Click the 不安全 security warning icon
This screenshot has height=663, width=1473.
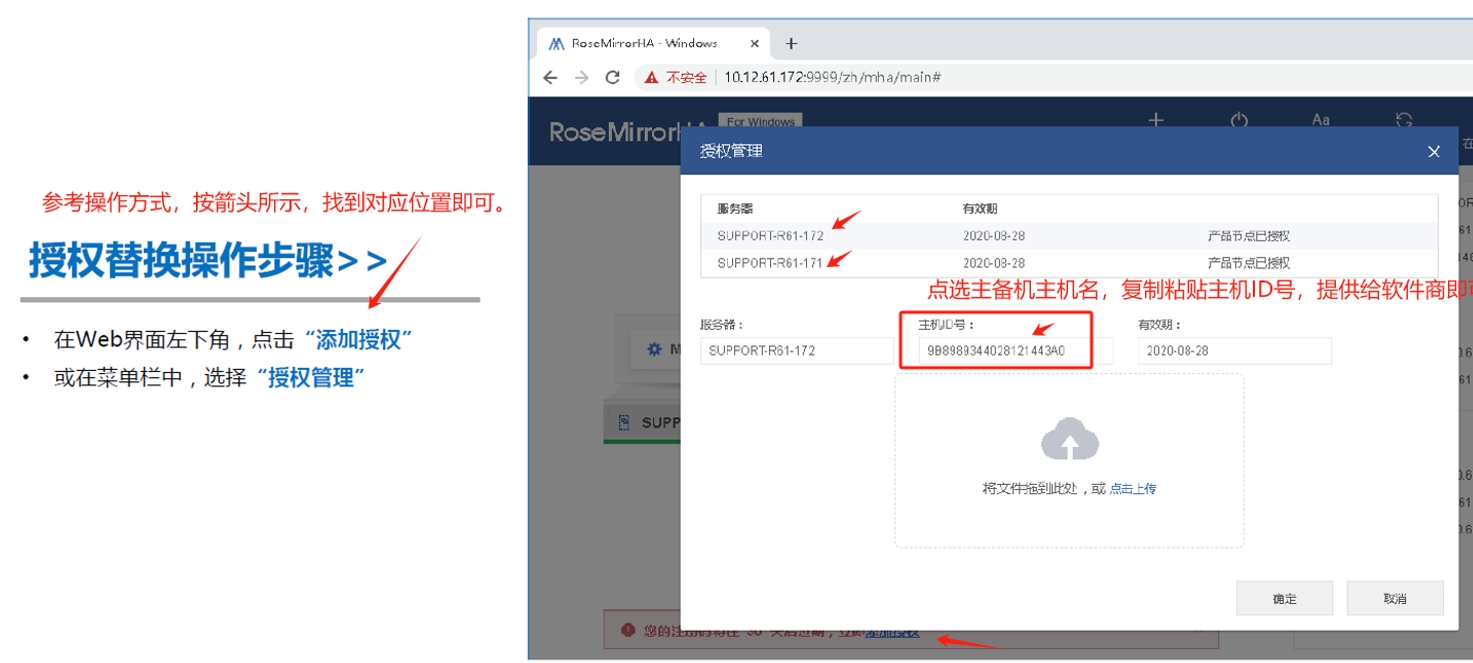click(651, 77)
